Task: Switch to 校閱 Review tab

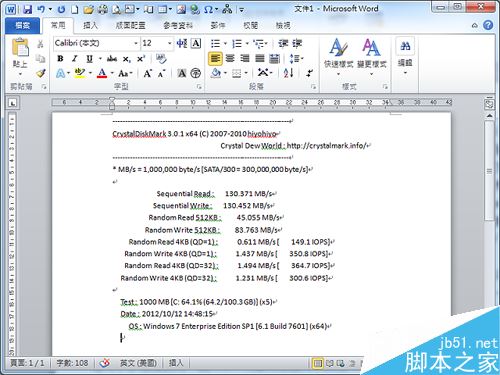Action: click(250, 25)
